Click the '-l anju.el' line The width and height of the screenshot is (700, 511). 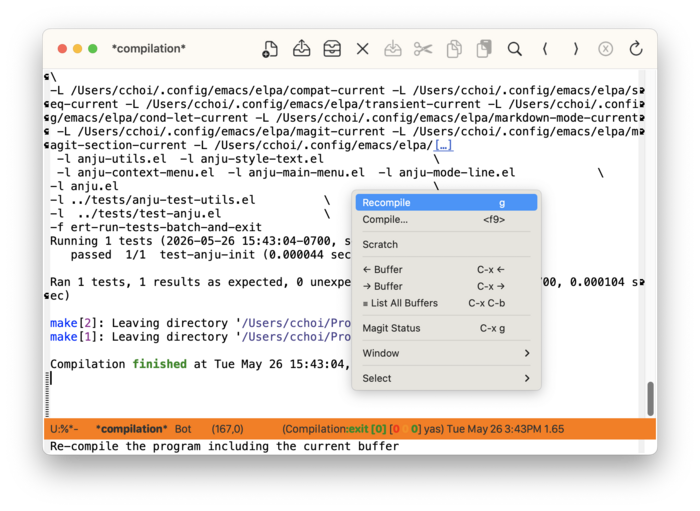pos(84,186)
